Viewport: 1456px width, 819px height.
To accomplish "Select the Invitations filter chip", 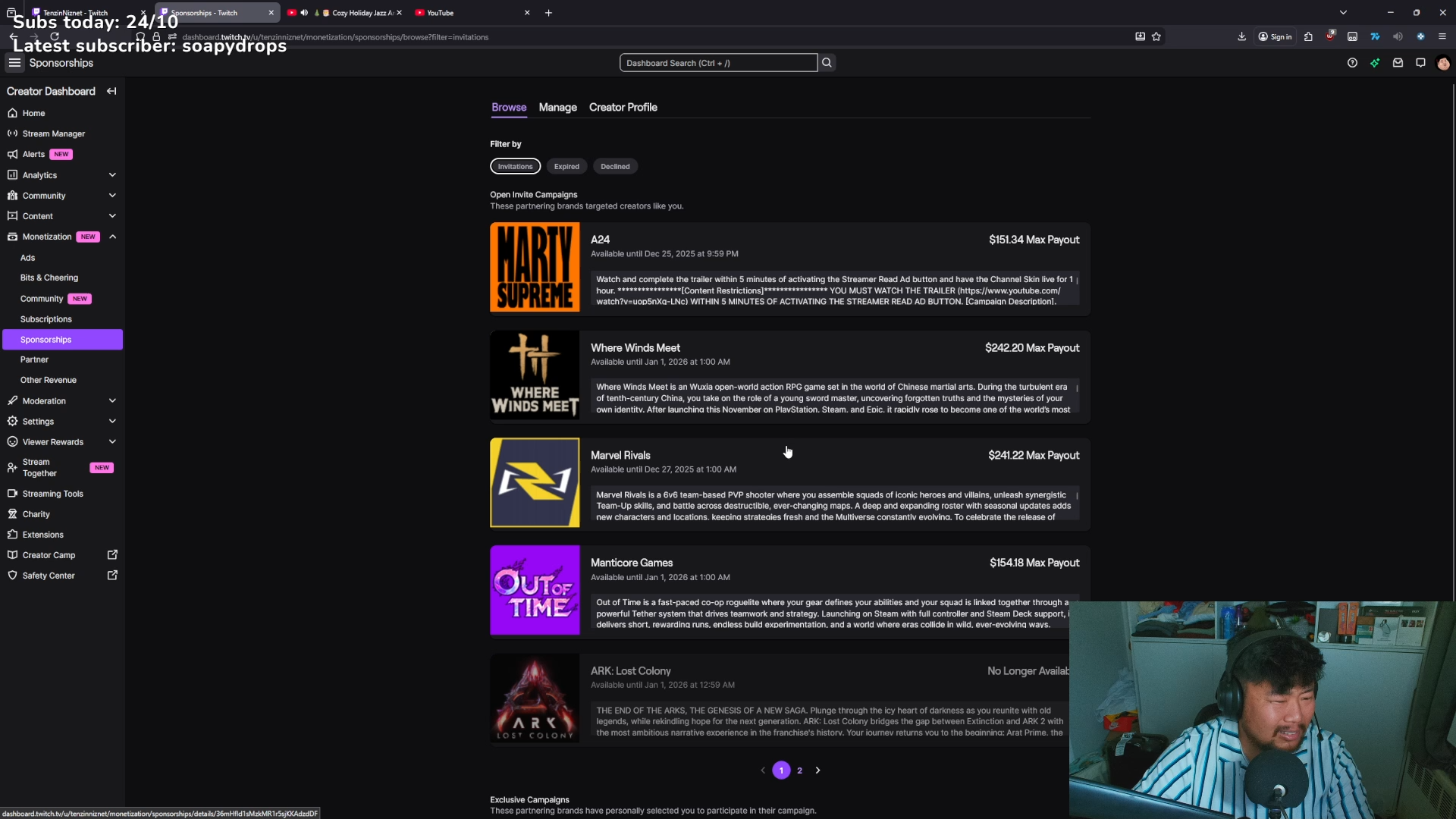I will 515,166.
